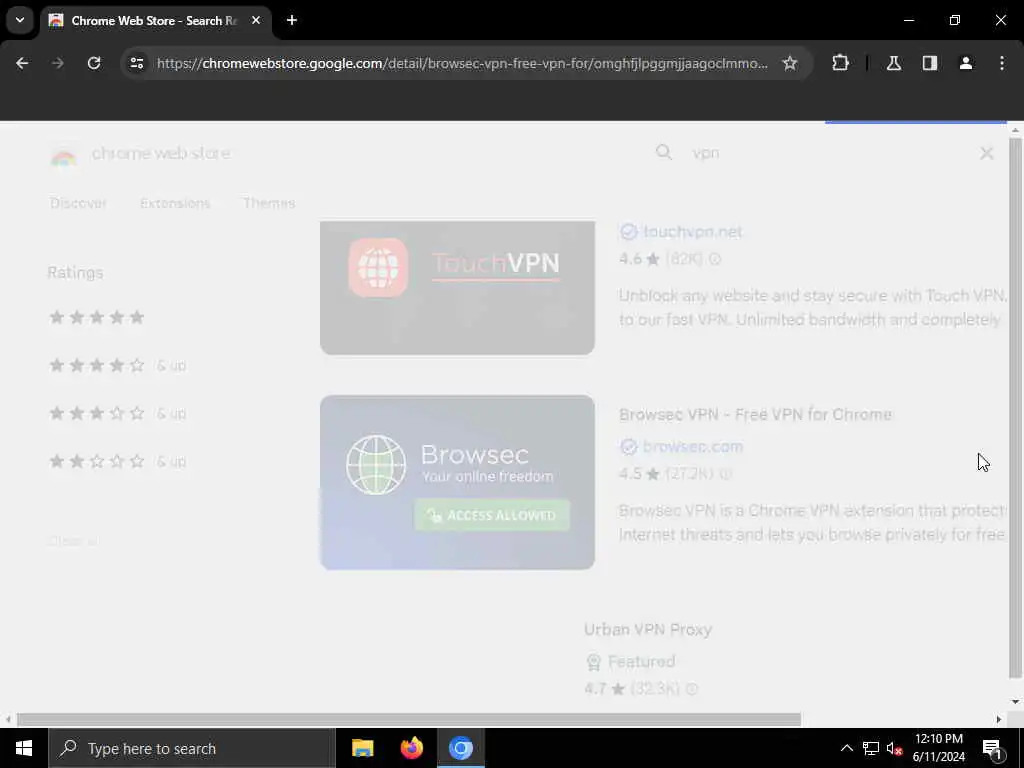
Task: Open the notification center icon
Action: coord(993,749)
